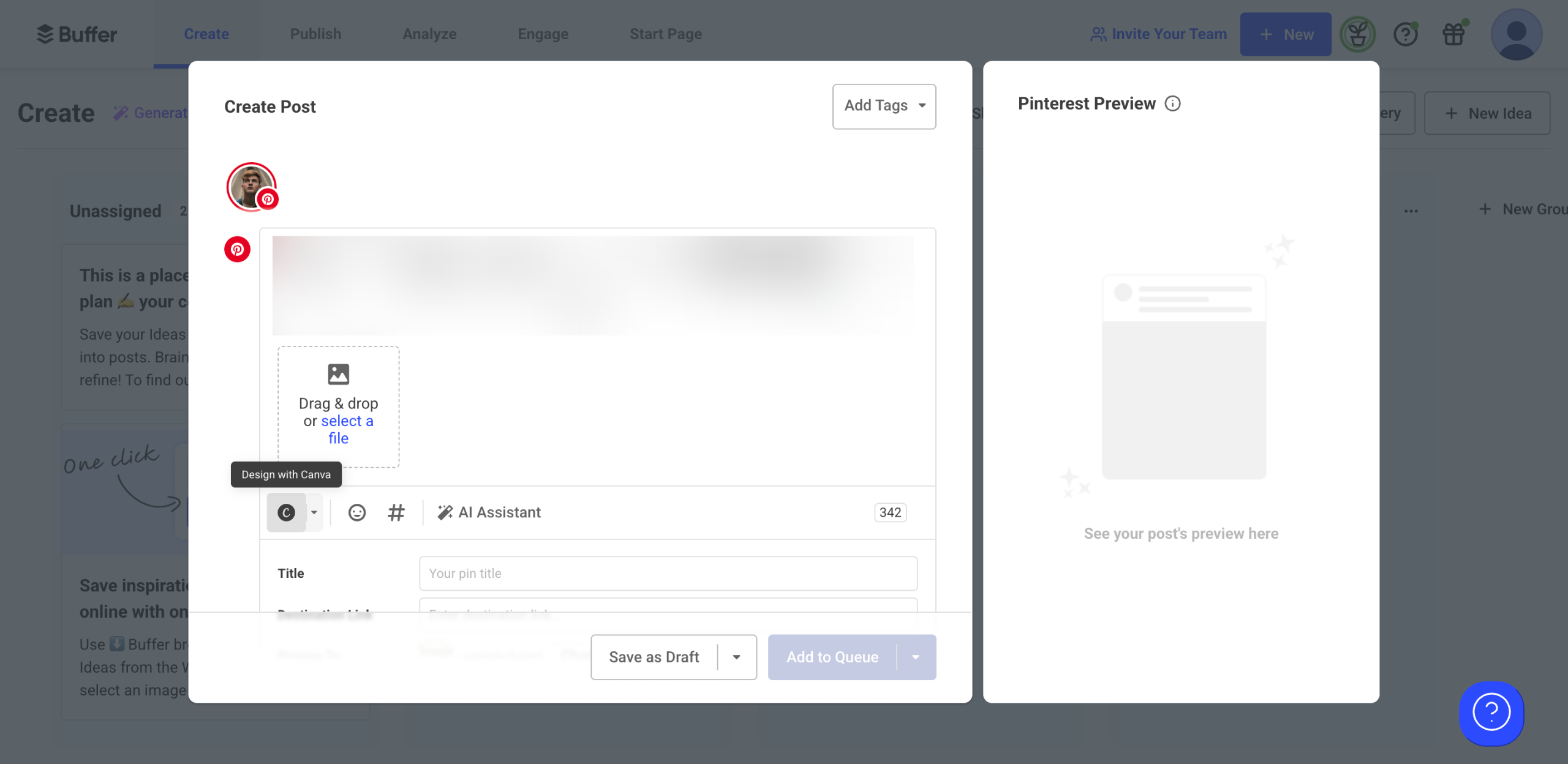Click the pin Title input field
Image resolution: width=1568 pixels, height=764 pixels.
pos(668,573)
